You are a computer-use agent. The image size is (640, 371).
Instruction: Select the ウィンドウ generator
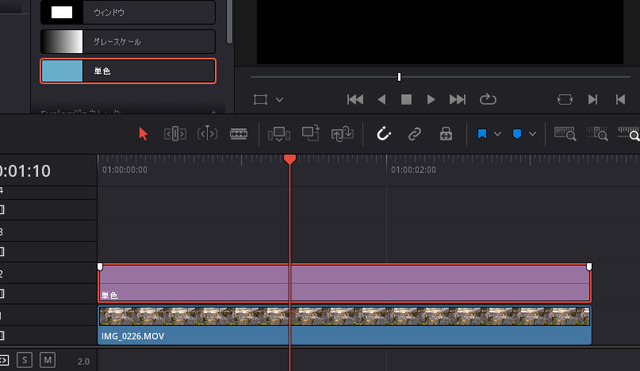(128, 12)
